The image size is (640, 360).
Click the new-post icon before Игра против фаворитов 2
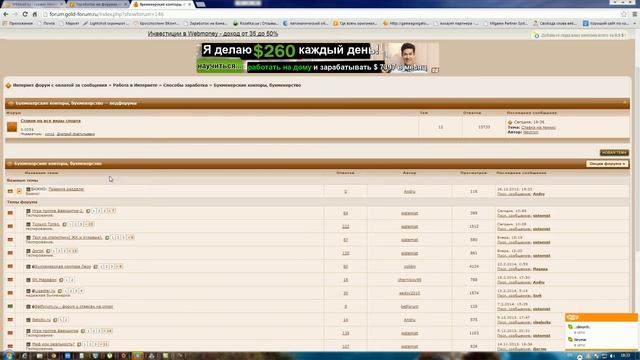28,211
